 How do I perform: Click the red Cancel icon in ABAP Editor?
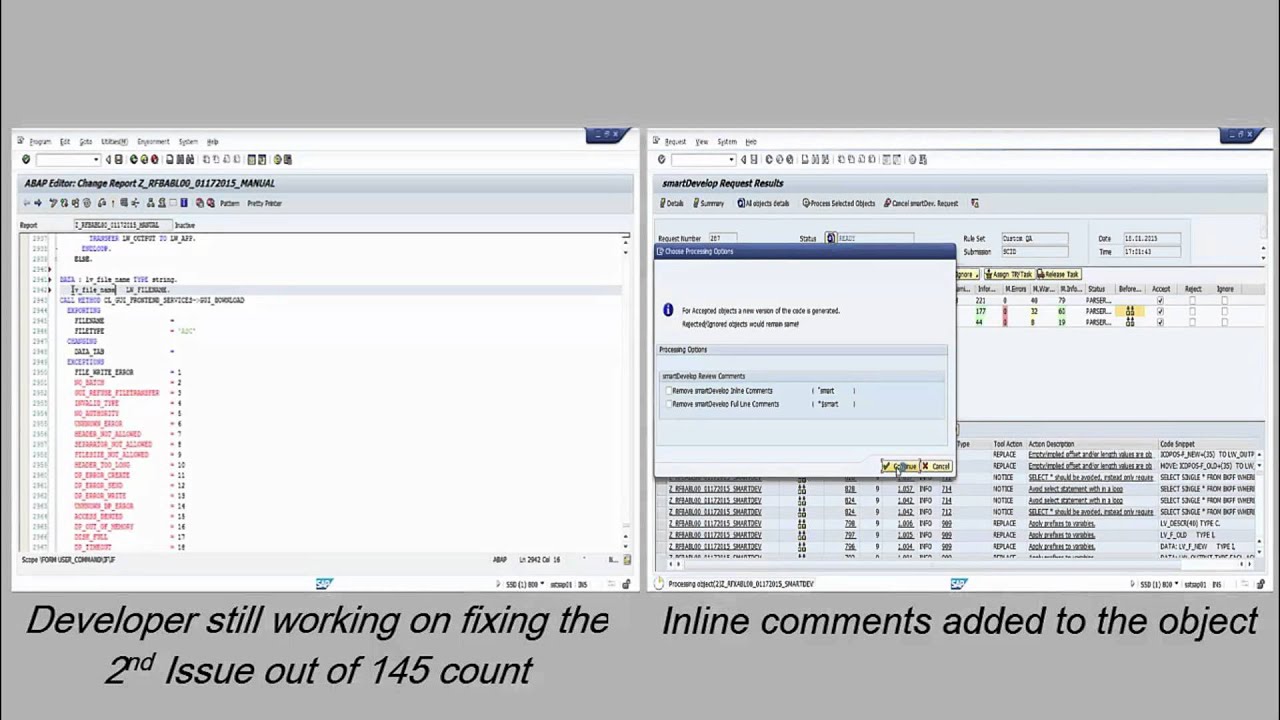point(154,160)
